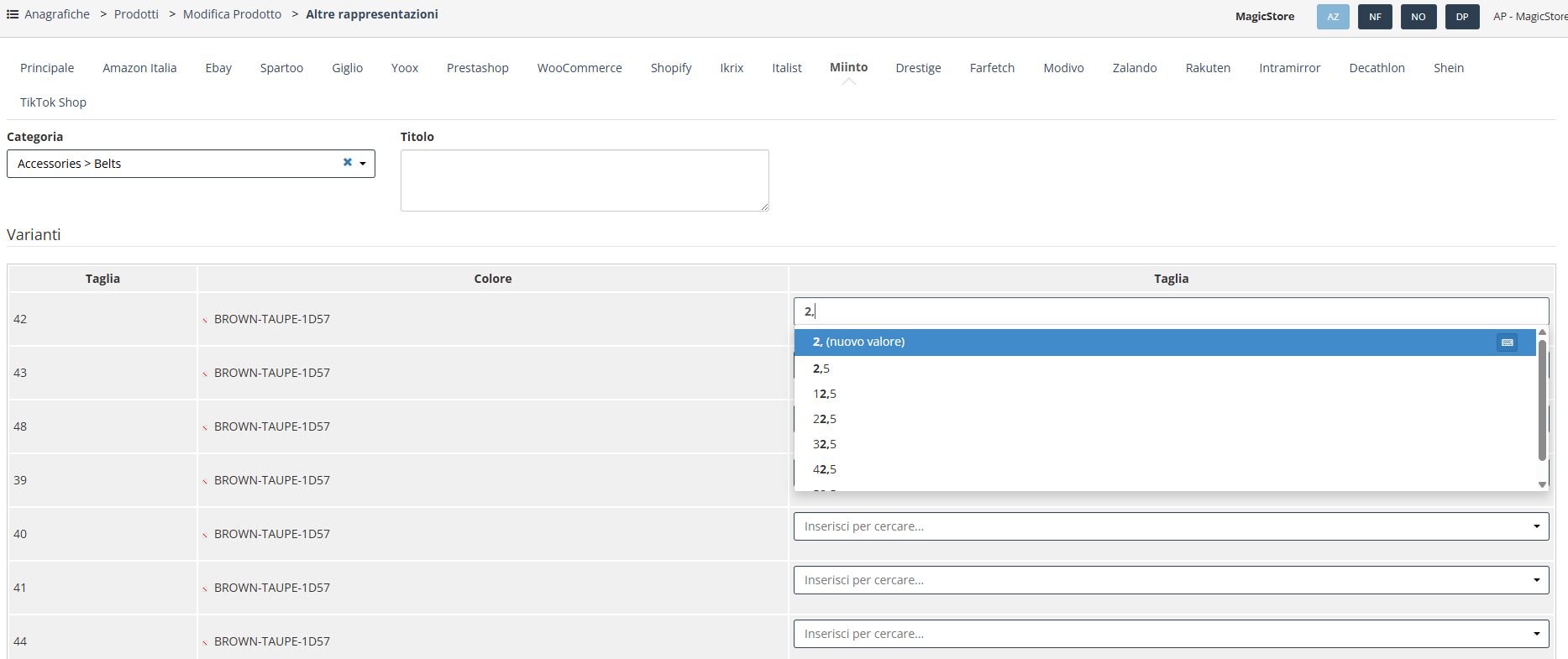Click the DP store button
The width and height of the screenshot is (1568, 659).
pyautogui.click(x=1462, y=17)
